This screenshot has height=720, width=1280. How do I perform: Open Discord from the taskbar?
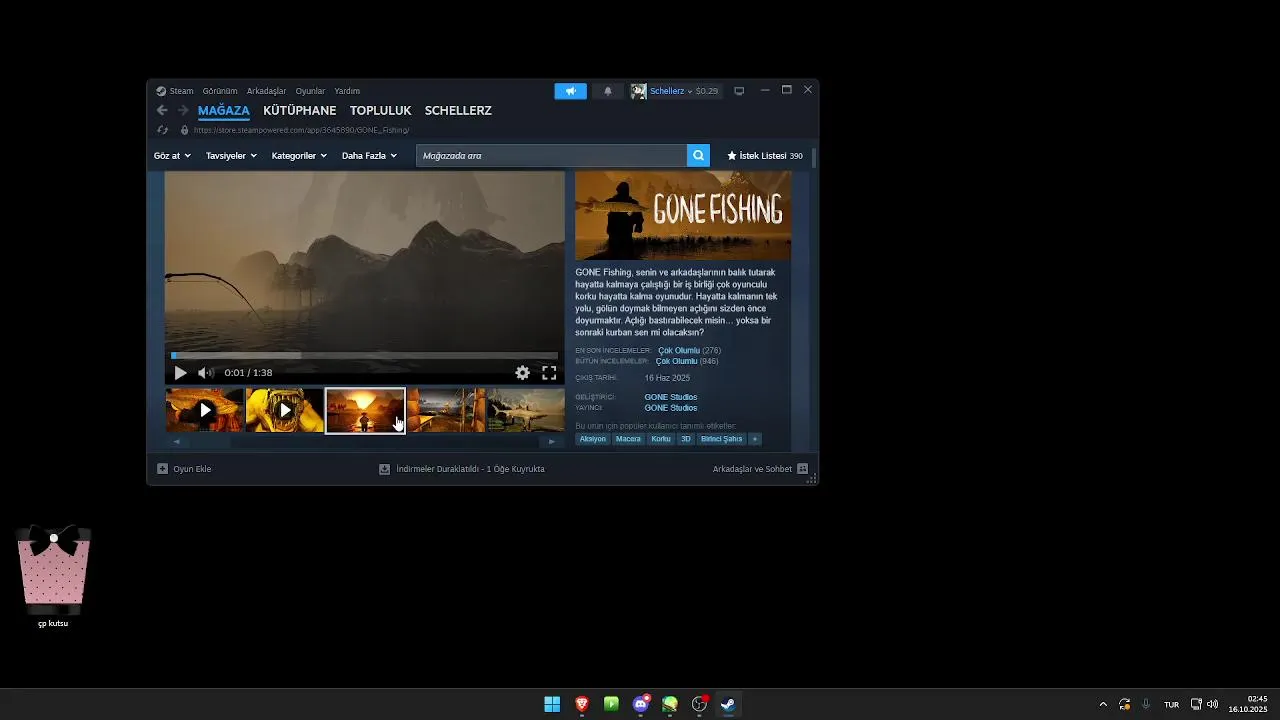tap(641, 704)
